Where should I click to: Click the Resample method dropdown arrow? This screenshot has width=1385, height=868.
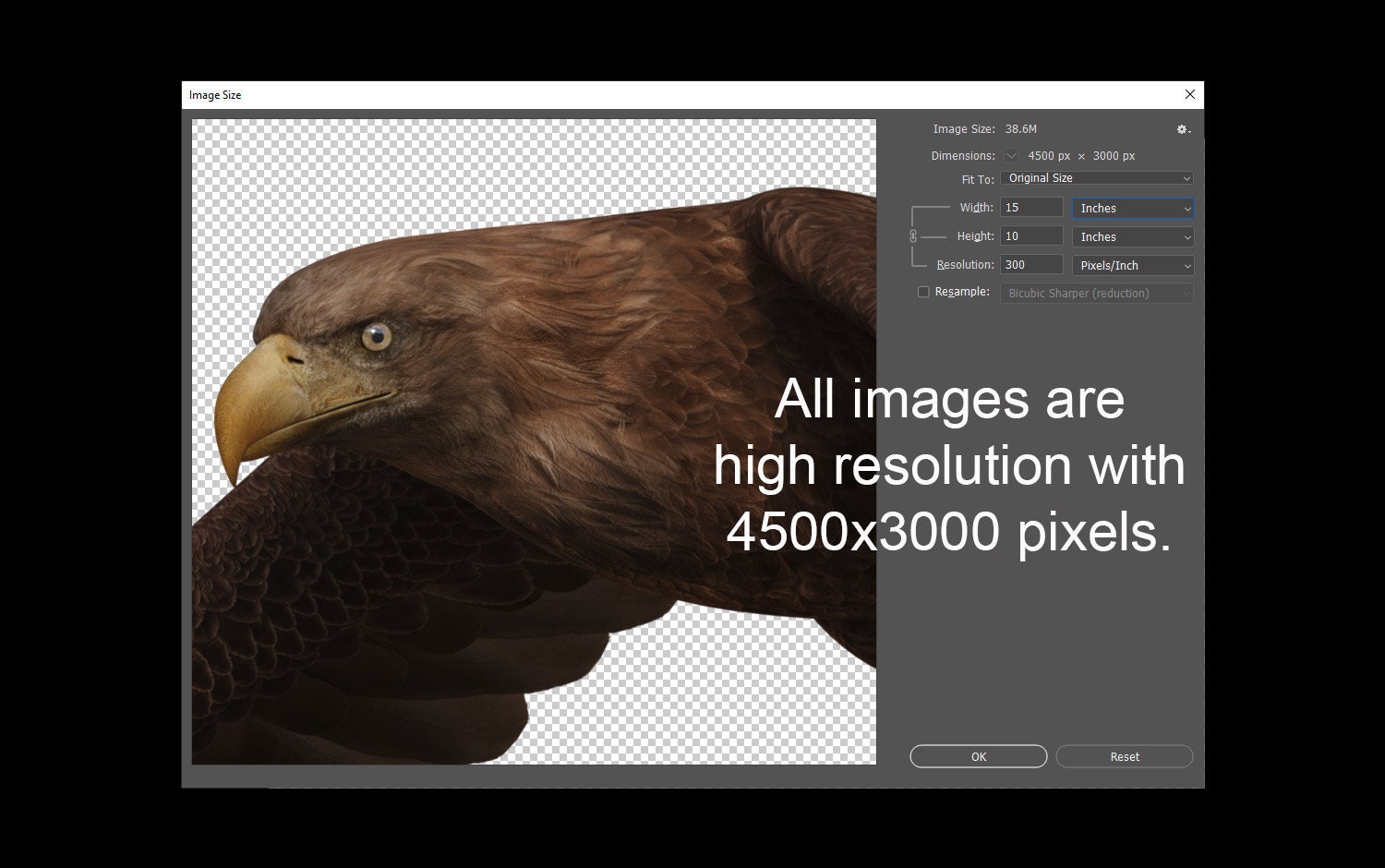(1186, 293)
